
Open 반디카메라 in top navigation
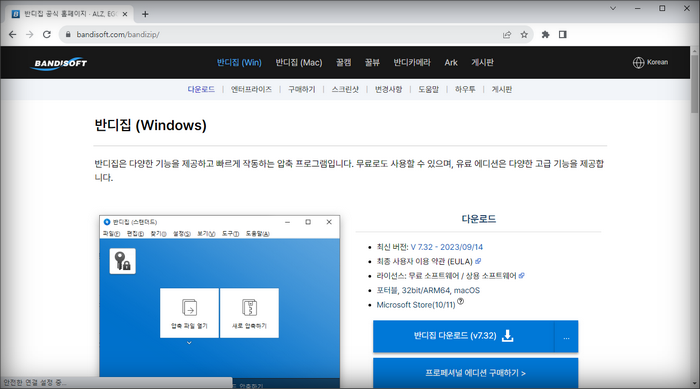pyautogui.click(x=412, y=63)
